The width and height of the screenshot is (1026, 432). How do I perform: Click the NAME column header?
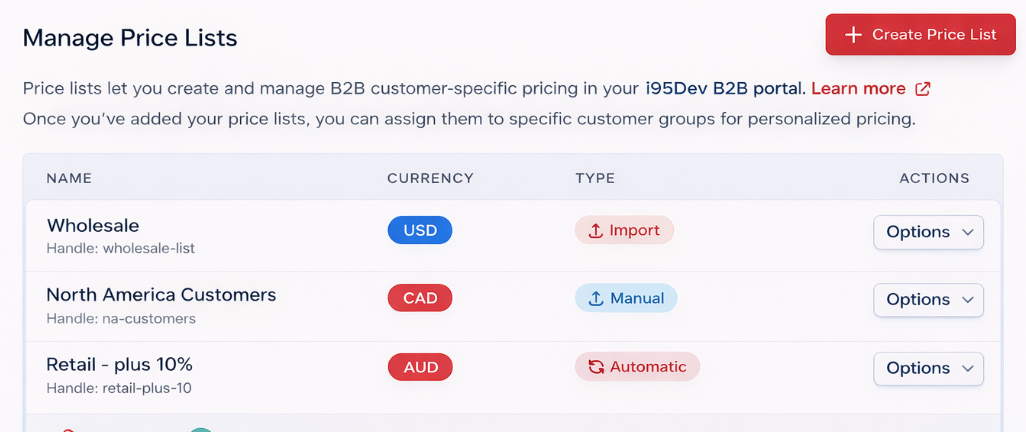pyautogui.click(x=69, y=178)
